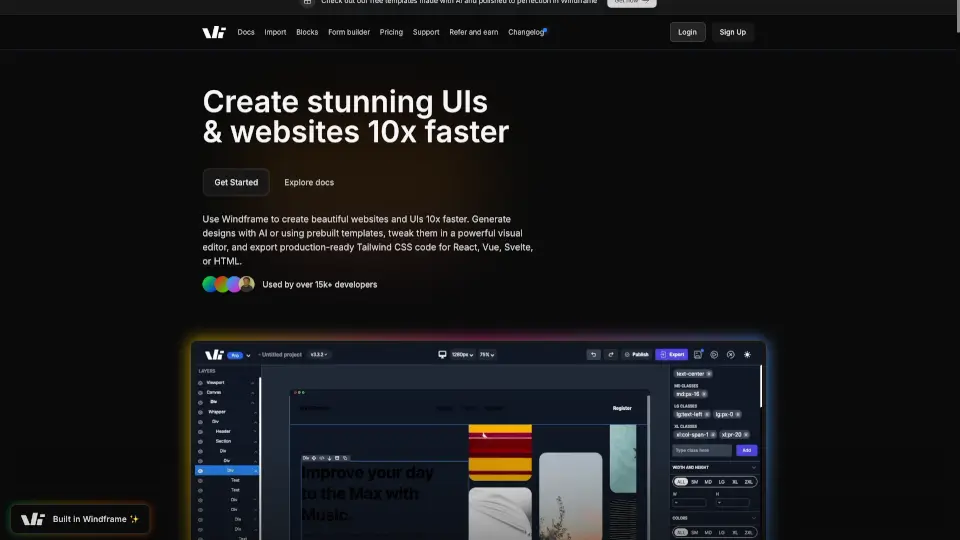Click the save icon next to Export
This screenshot has height=540, width=960.
pos(698,354)
